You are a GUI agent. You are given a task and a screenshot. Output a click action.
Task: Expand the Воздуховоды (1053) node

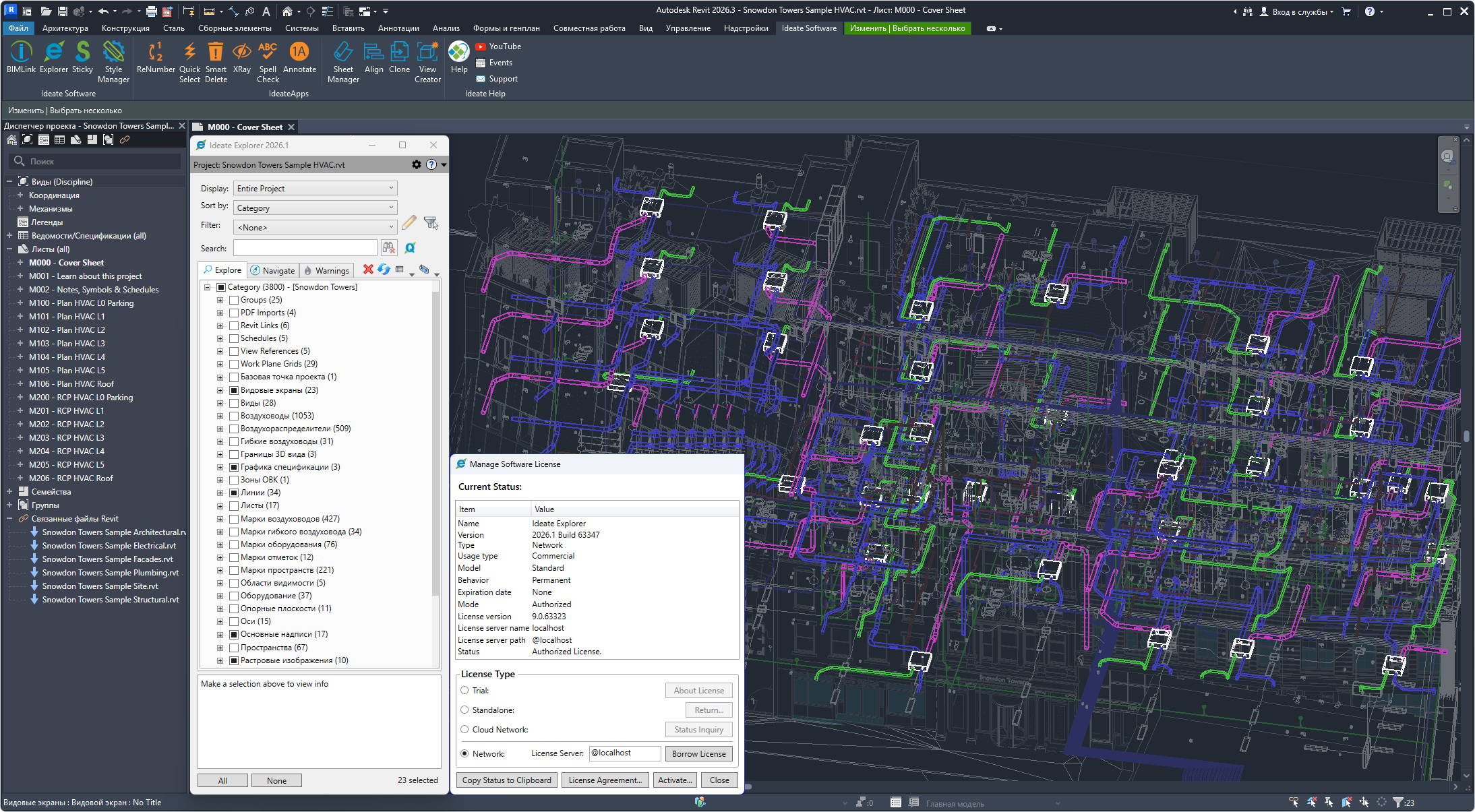(x=220, y=416)
